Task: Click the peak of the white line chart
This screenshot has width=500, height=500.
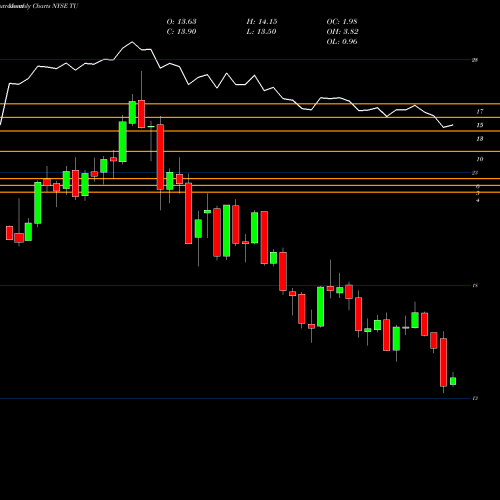Action: (132, 42)
